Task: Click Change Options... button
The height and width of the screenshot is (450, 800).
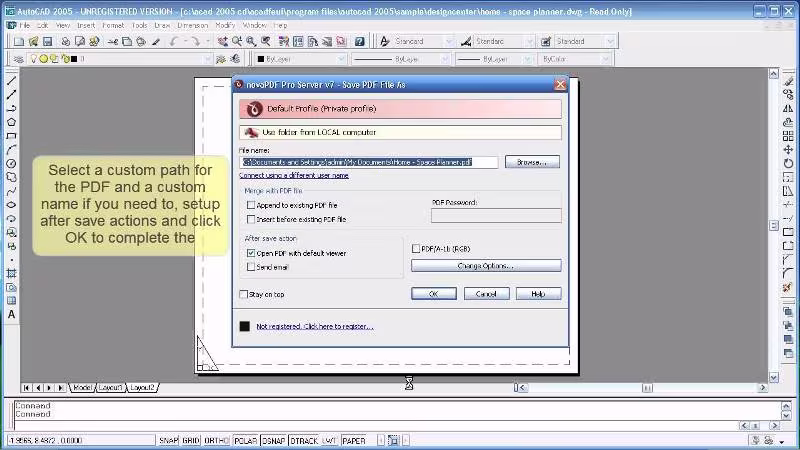Action: (x=486, y=266)
